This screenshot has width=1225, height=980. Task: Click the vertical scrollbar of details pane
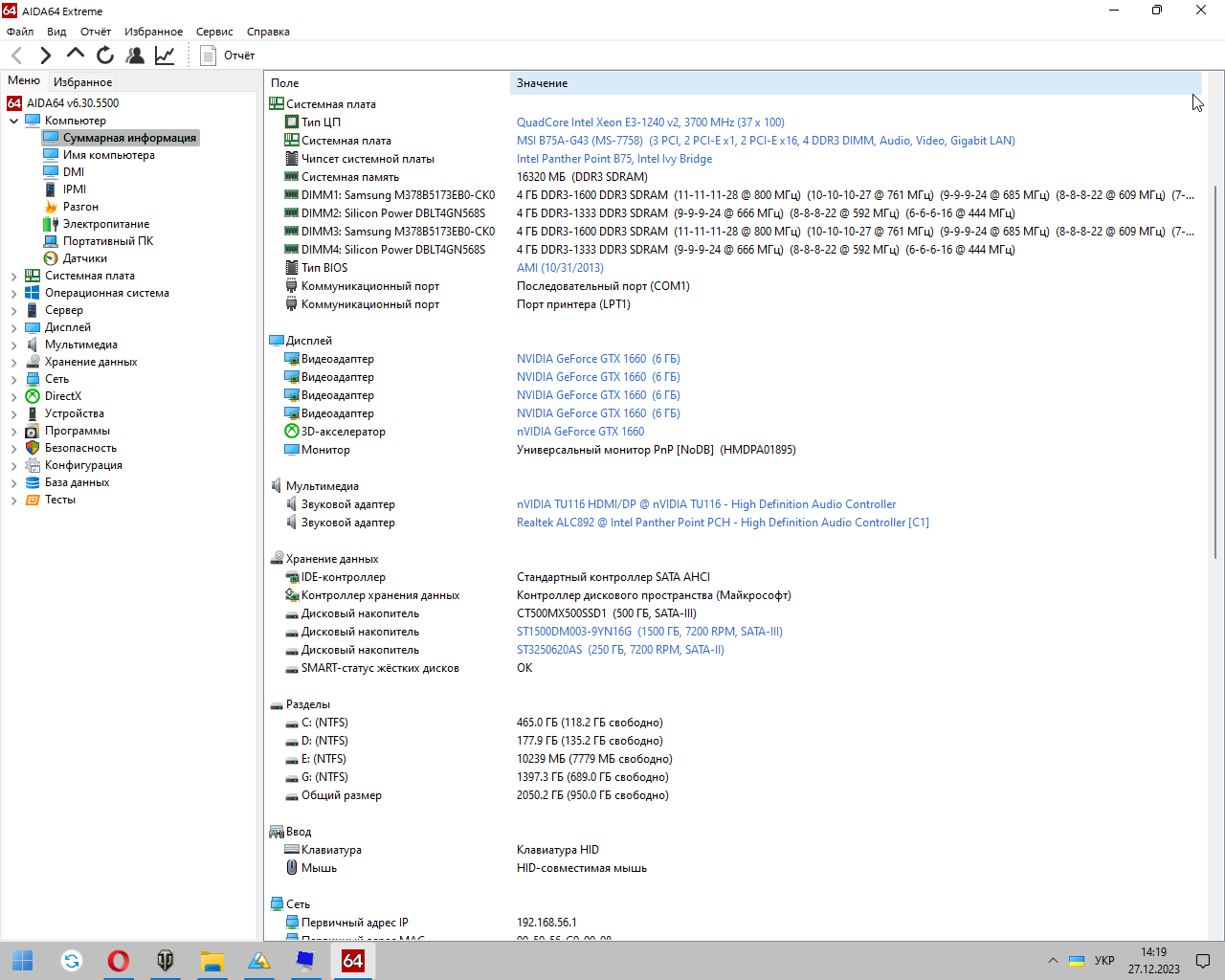pos(1216,373)
